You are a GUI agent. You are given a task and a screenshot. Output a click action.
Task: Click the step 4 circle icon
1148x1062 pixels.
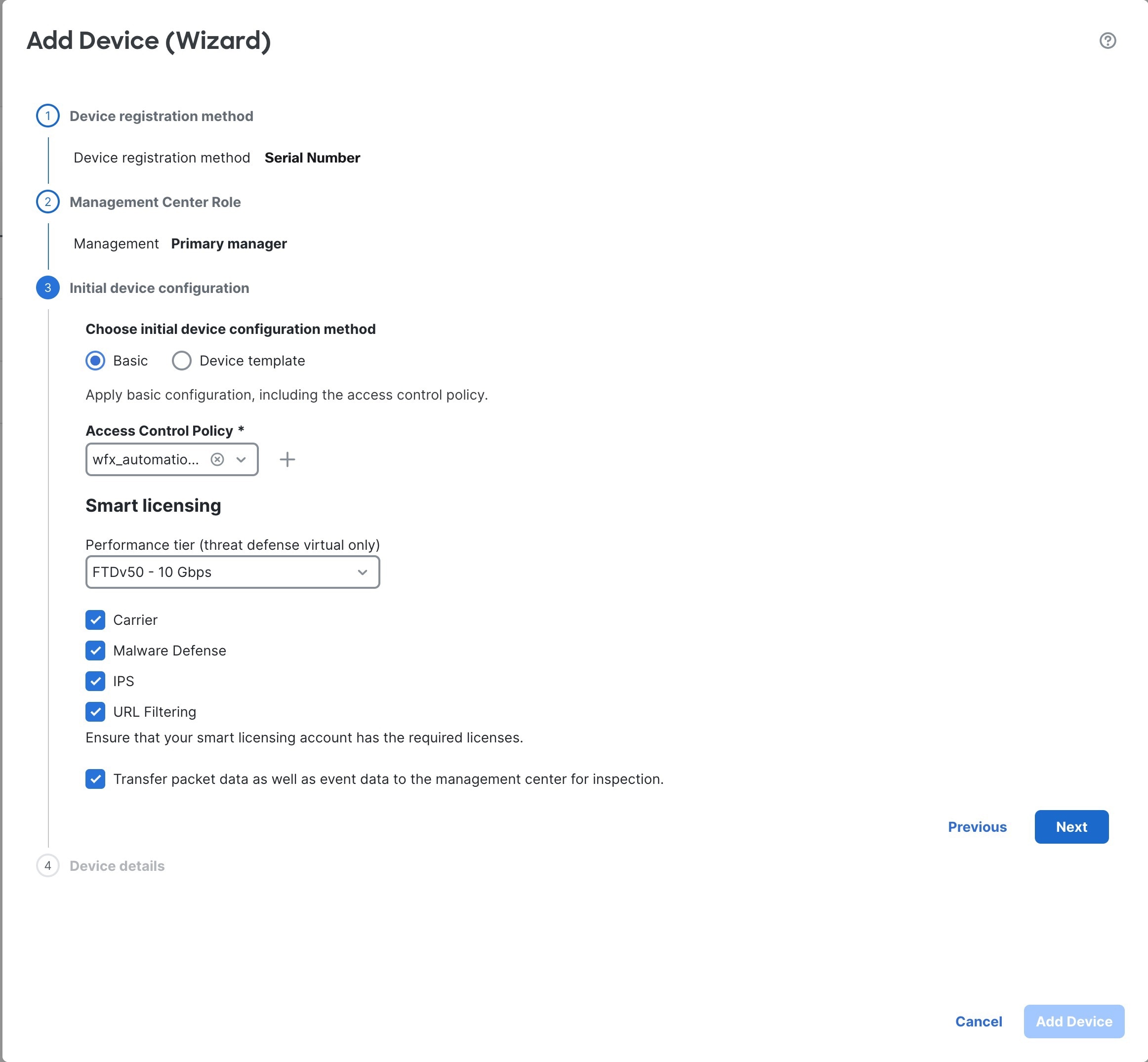[48, 865]
